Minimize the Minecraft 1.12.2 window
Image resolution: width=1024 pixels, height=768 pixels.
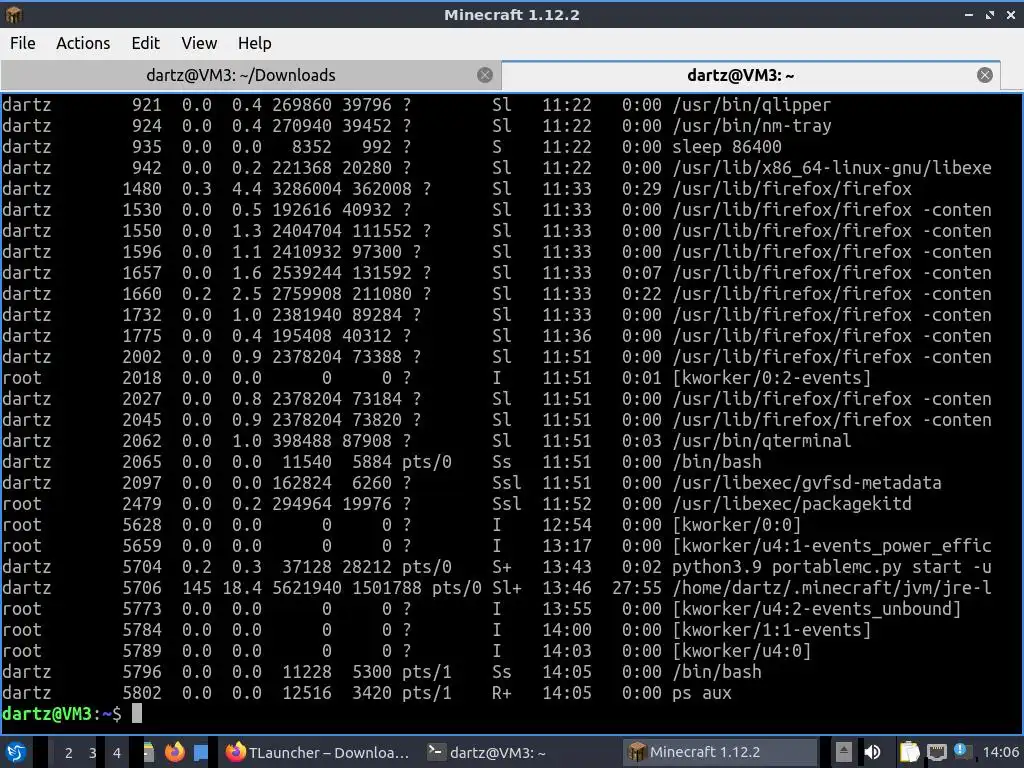click(x=968, y=14)
